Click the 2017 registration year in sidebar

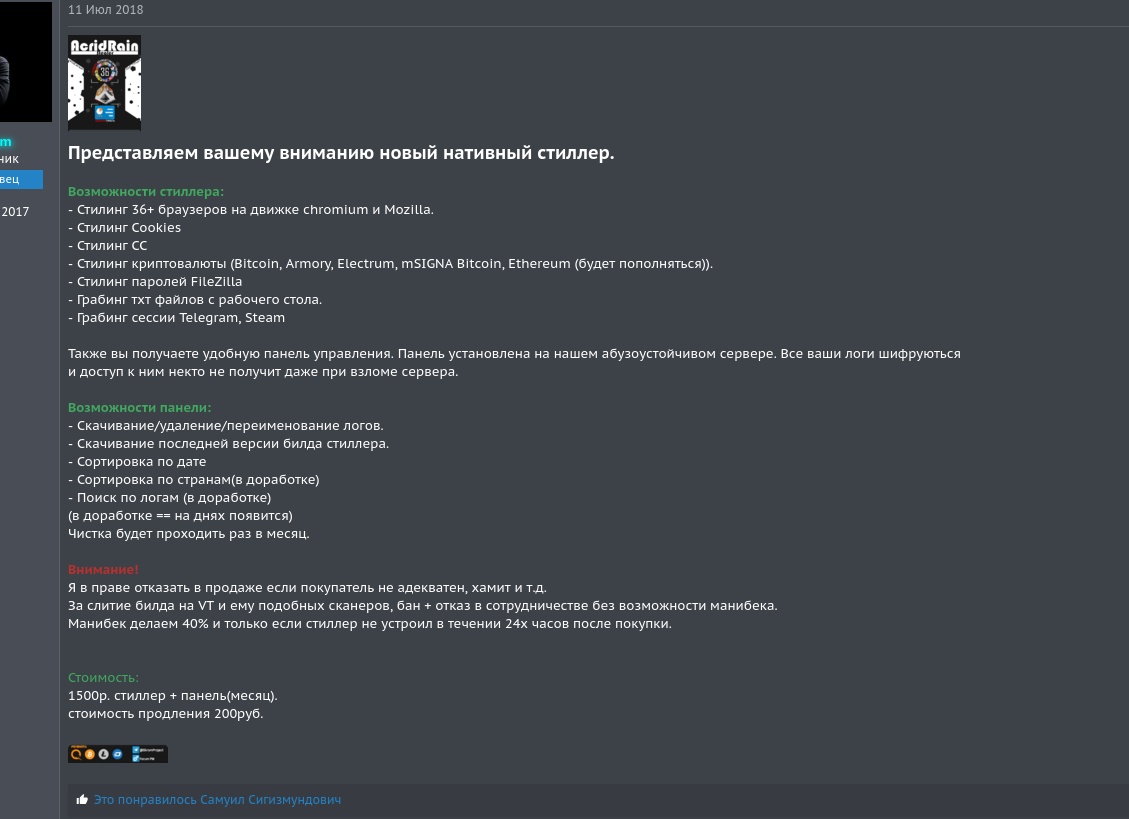(15, 212)
